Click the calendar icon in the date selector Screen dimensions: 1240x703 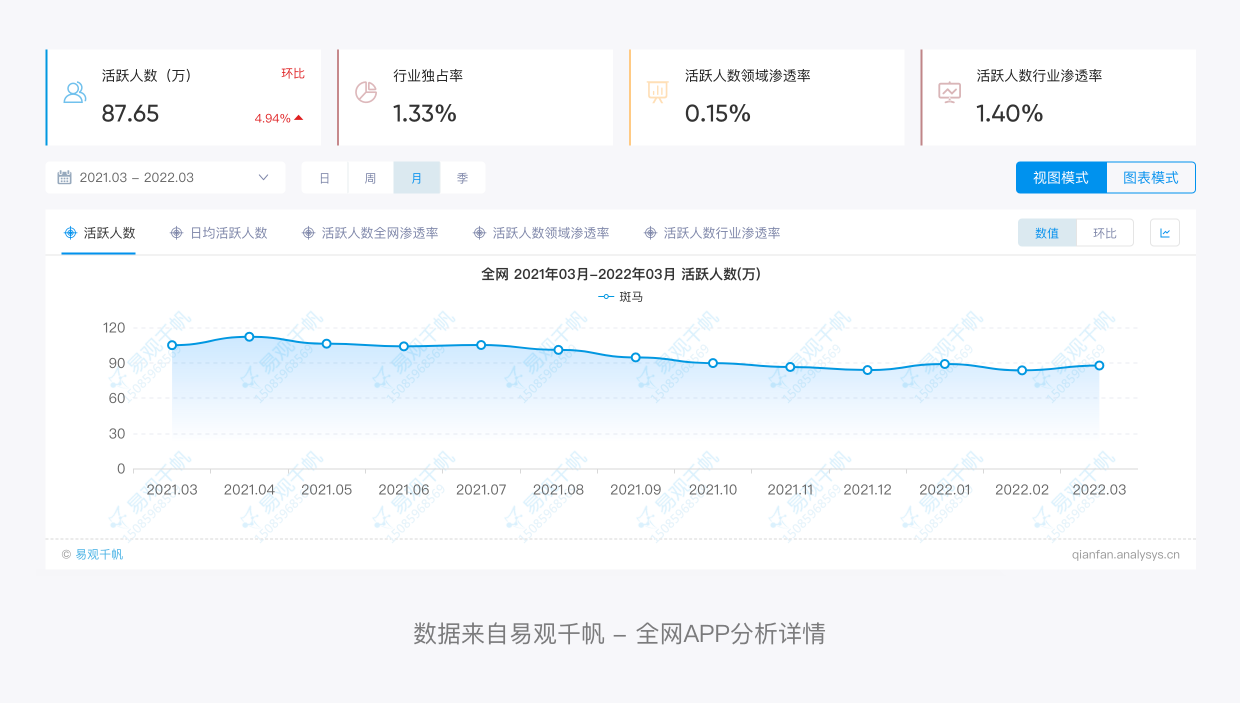point(64,176)
